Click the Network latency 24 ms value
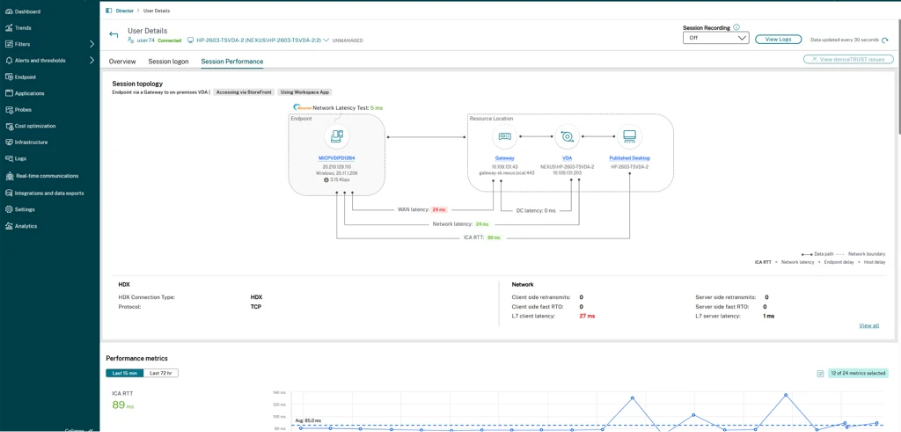Viewport: 901px width, 432px height. (482, 223)
